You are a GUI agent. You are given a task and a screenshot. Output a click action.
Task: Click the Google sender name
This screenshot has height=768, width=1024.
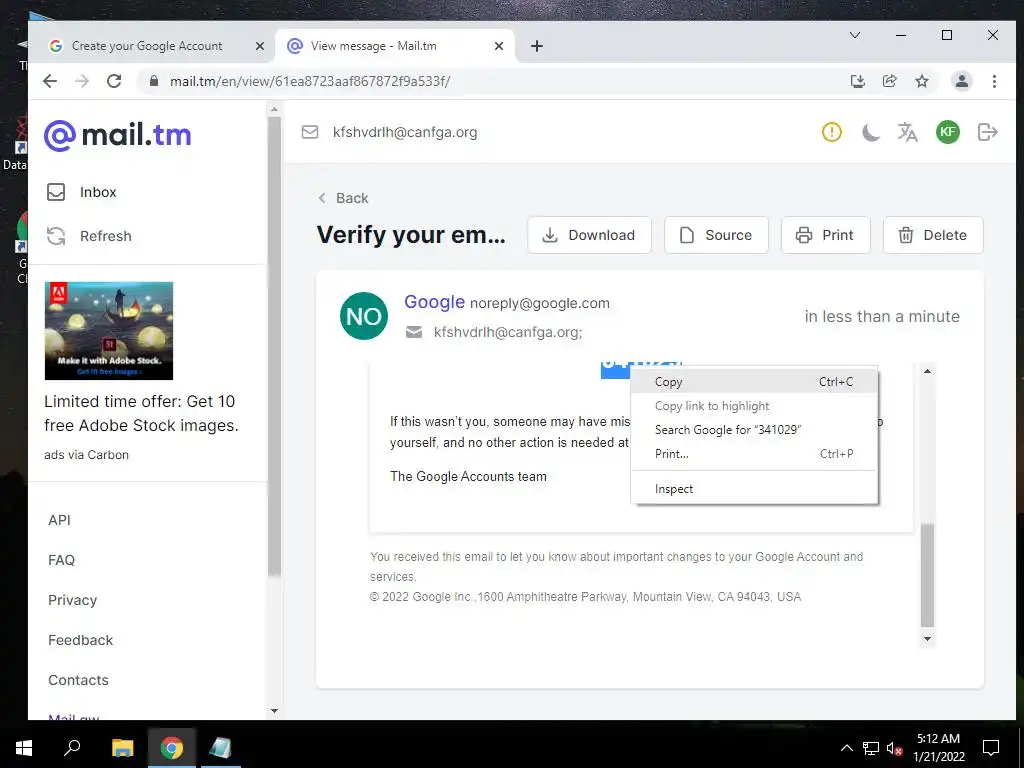[x=434, y=302]
